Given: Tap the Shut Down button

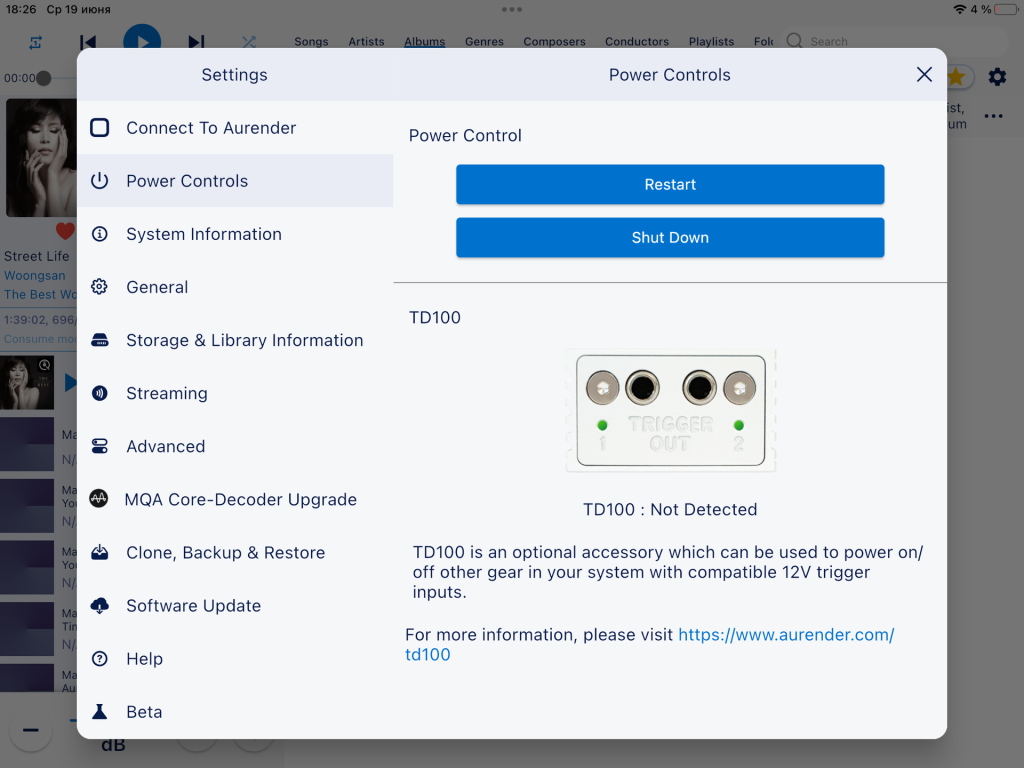Looking at the screenshot, I should (670, 238).
